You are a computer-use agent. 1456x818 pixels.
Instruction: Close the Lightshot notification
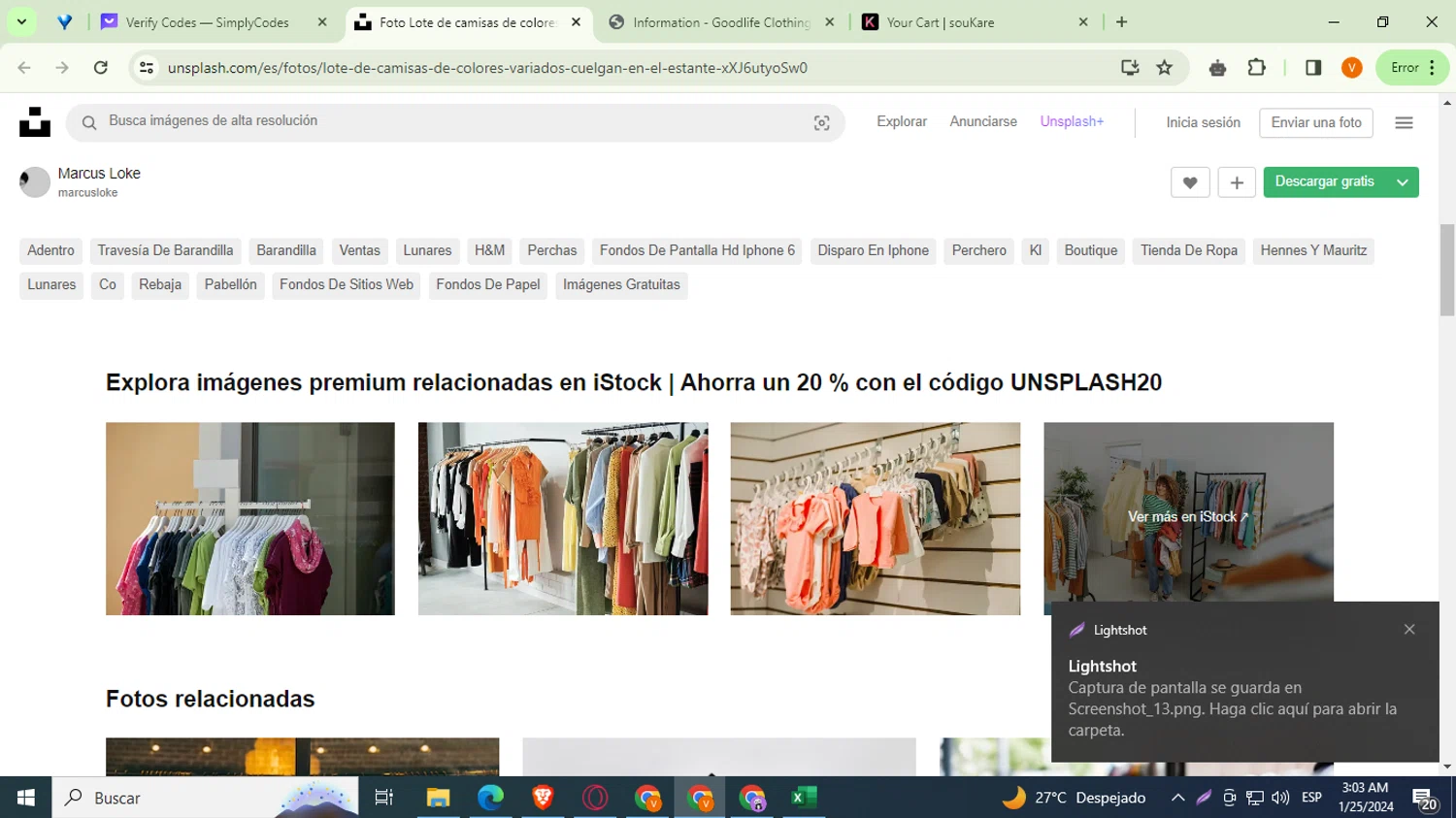tap(1409, 630)
